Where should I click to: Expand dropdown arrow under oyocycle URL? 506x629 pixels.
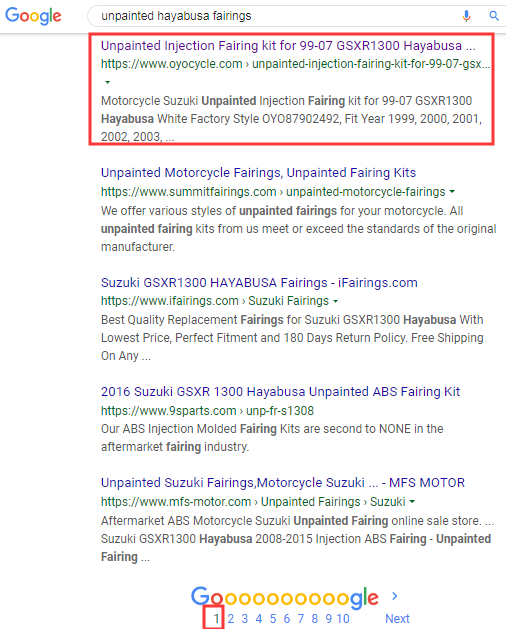107,82
